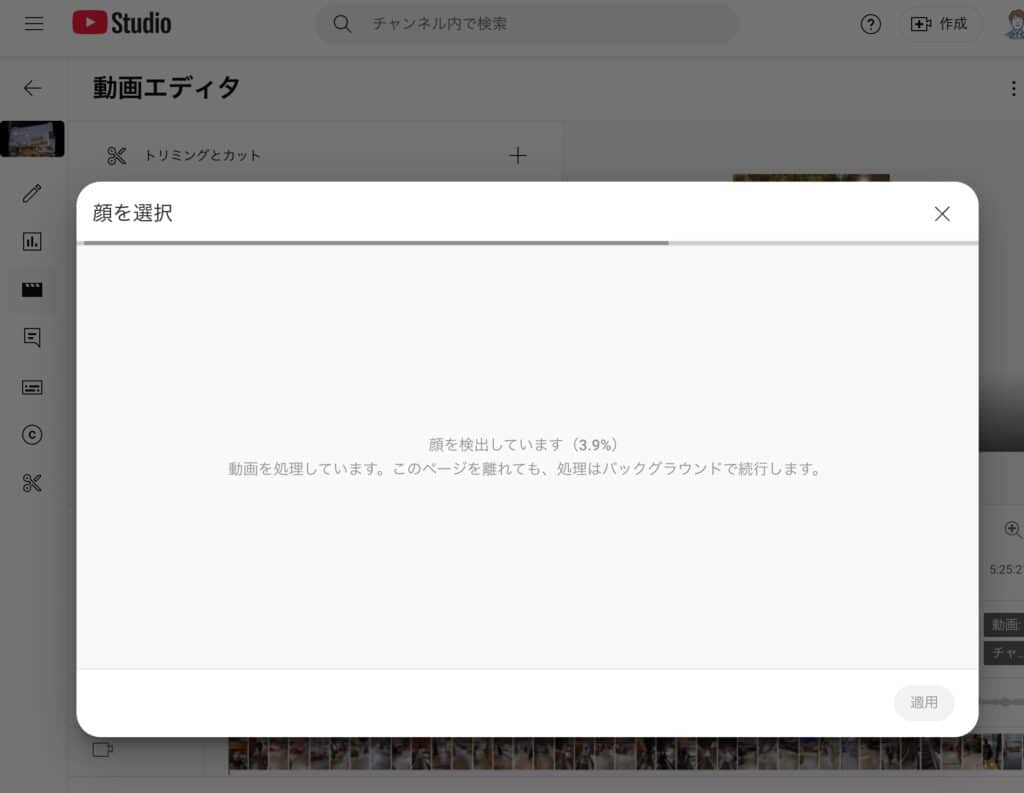Viewport: 1024px width, 793px height.
Task: Open video details pencil icon
Action: click(32, 193)
